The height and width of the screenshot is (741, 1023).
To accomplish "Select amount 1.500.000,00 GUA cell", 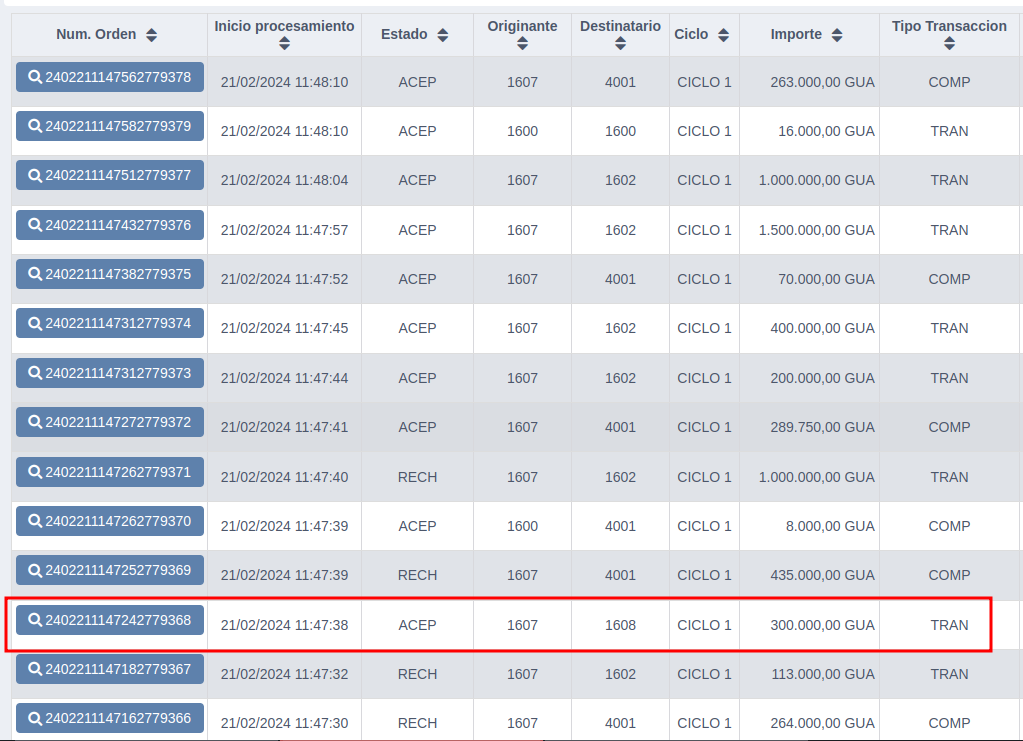I will (809, 230).
